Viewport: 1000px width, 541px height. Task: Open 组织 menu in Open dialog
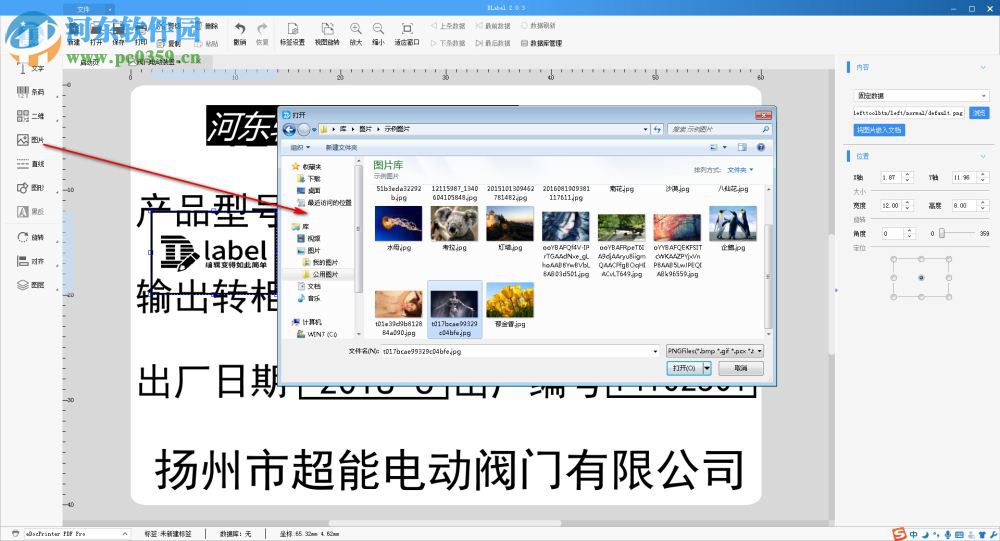click(x=300, y=147)
